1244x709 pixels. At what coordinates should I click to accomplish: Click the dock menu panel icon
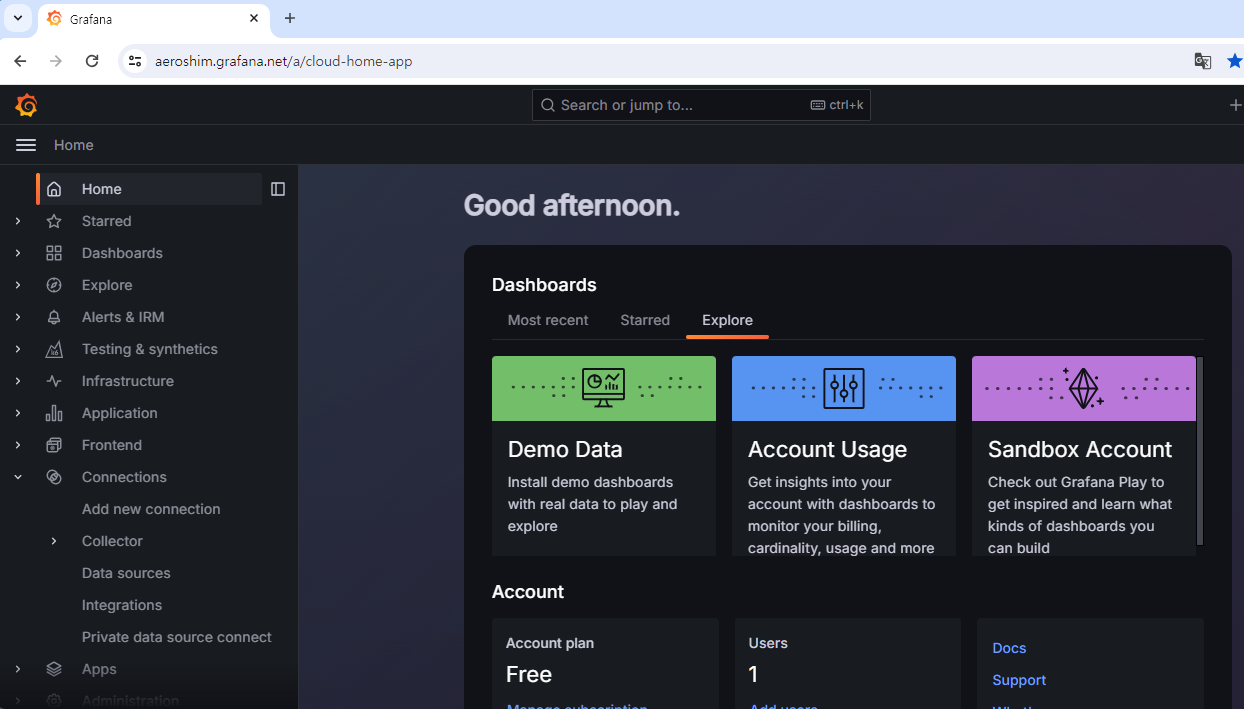[278, 189]
